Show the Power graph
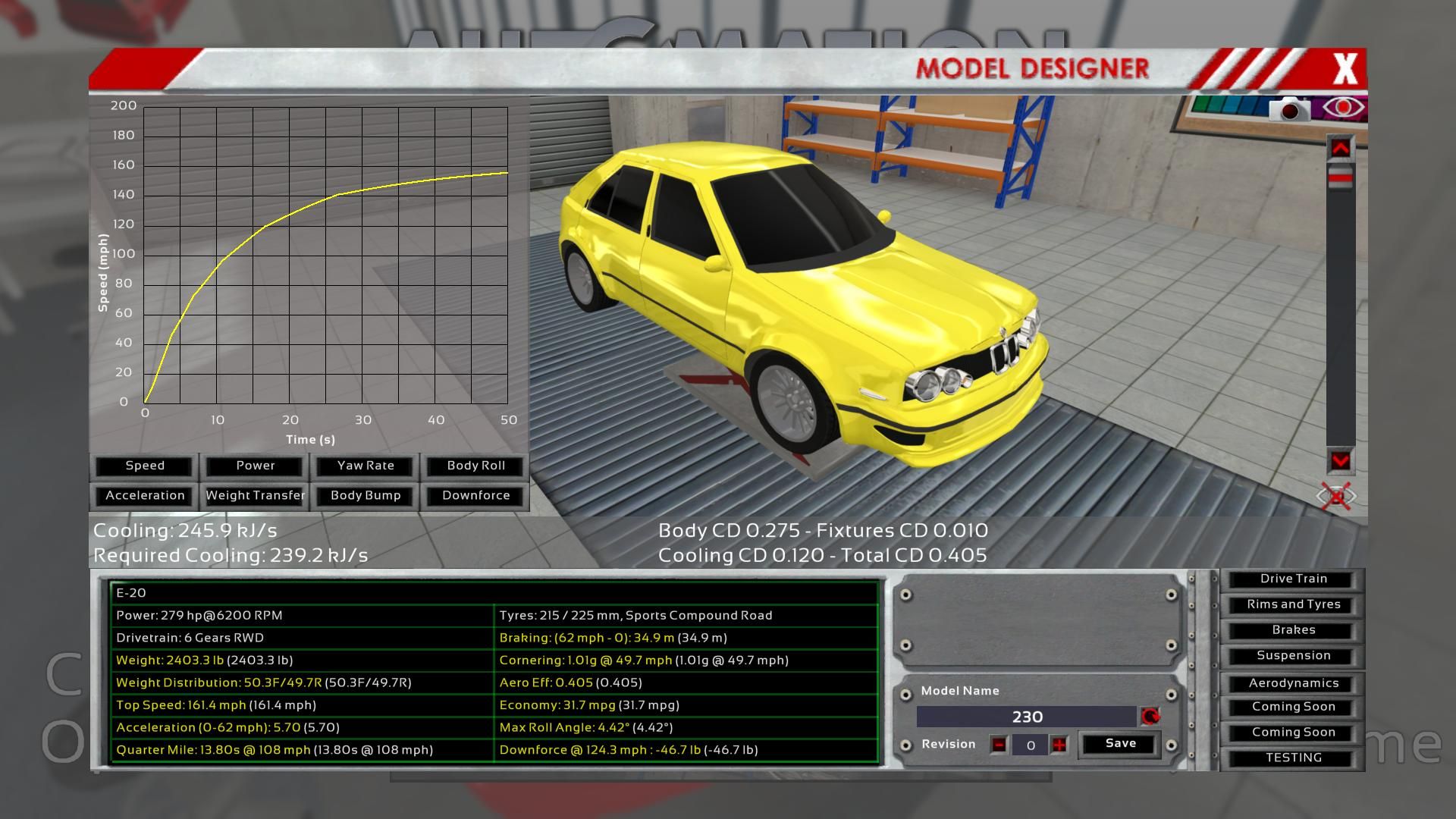 256,466
